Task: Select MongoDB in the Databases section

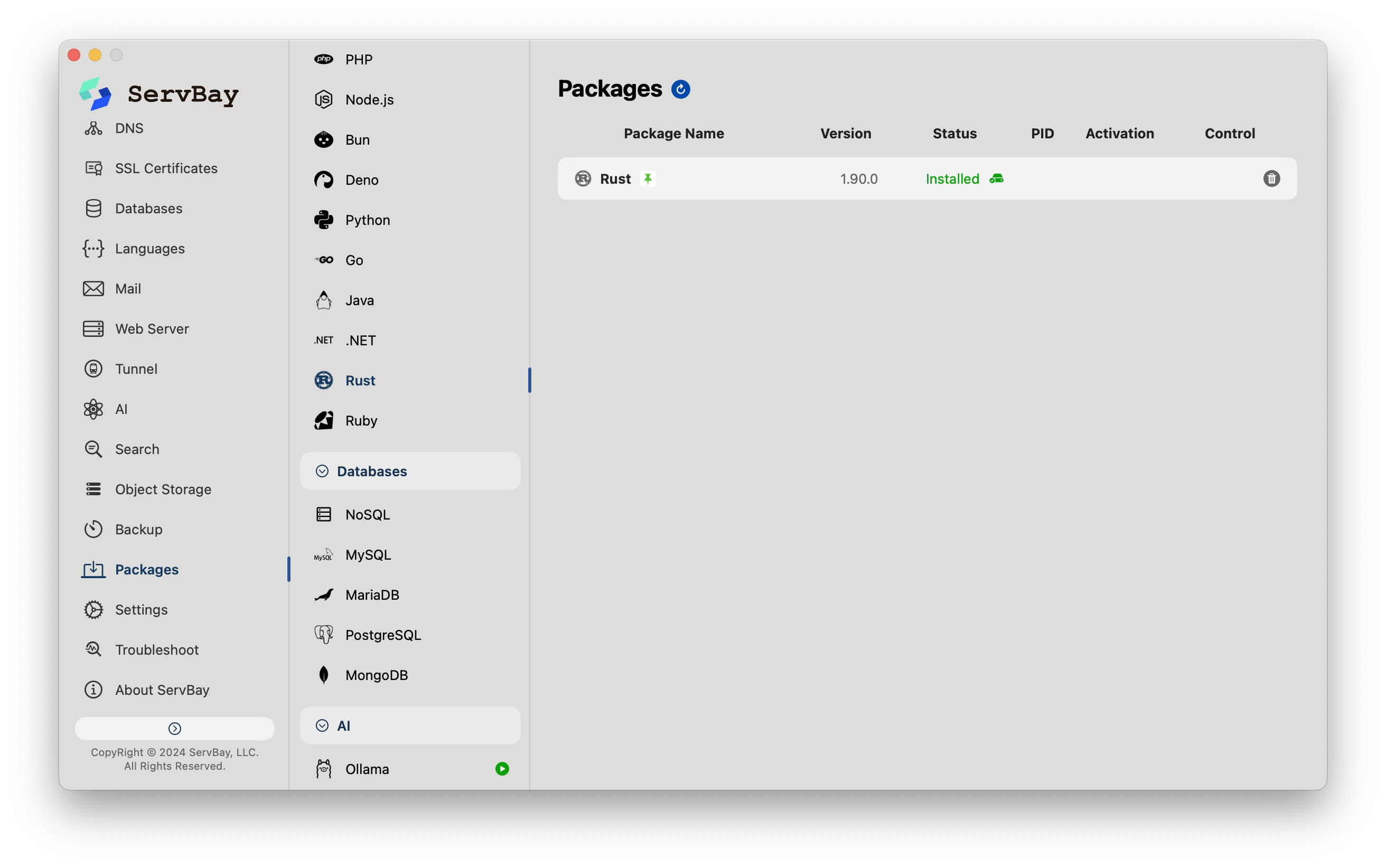Action: (376, 675)
